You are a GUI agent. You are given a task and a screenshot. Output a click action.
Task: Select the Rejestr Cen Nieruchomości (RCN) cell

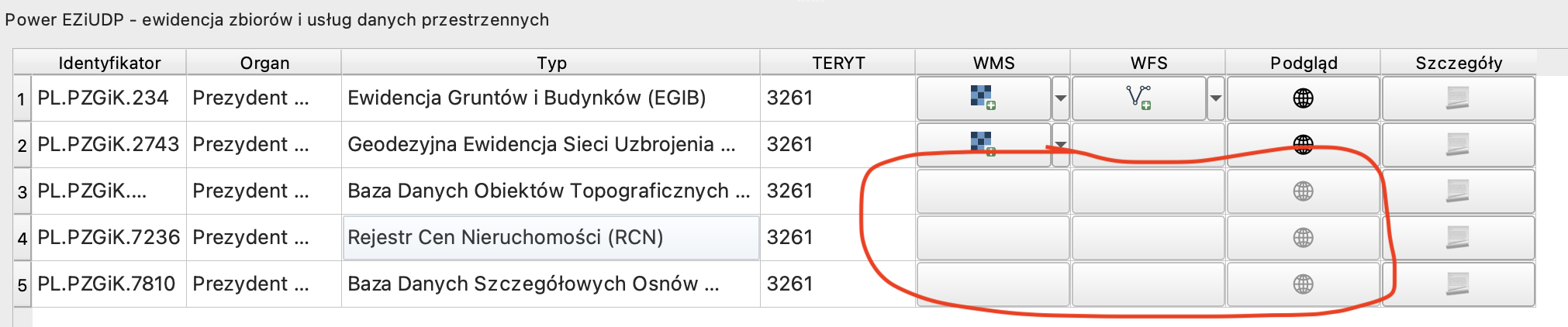click(x=551, y=238)
